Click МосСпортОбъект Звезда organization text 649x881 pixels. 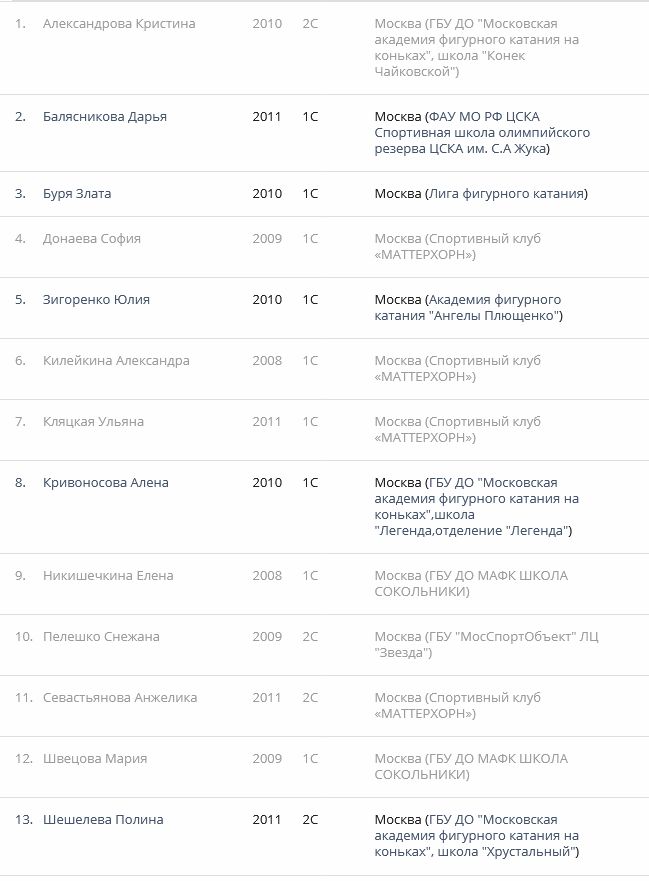[x=486, y=645]
